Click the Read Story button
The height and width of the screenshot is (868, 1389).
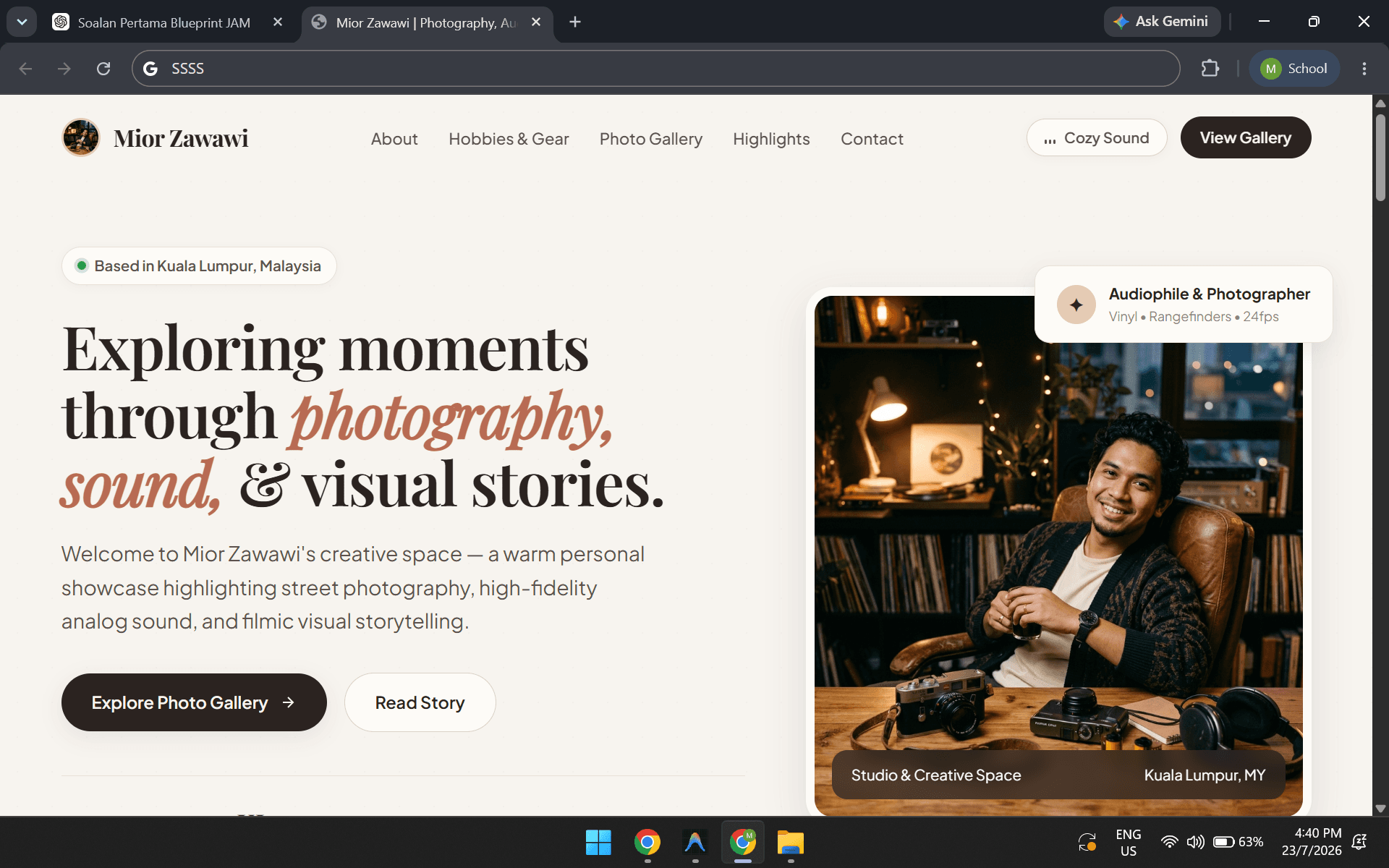420,702
